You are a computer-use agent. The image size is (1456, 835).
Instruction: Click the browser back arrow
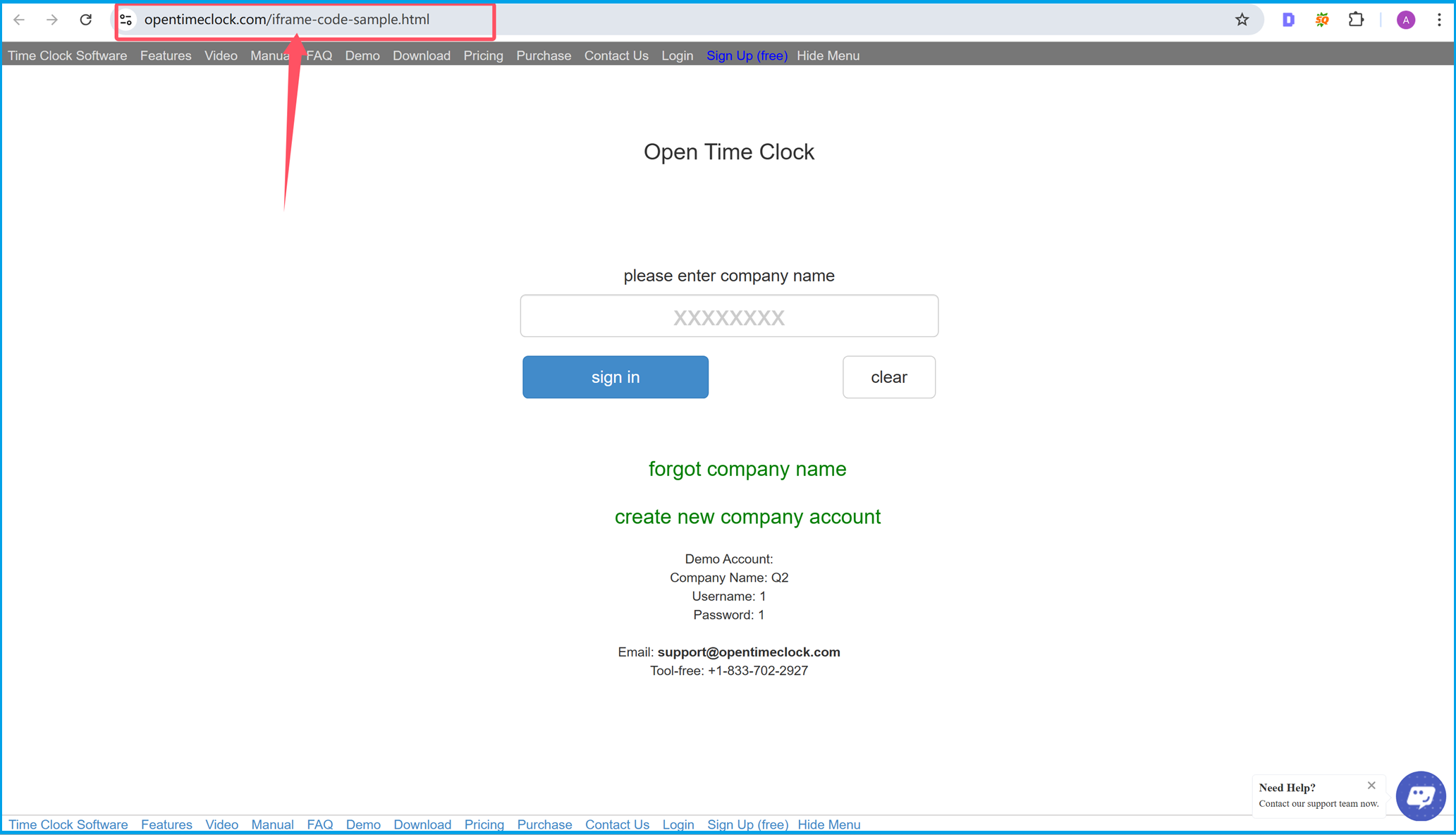[19, 20]
